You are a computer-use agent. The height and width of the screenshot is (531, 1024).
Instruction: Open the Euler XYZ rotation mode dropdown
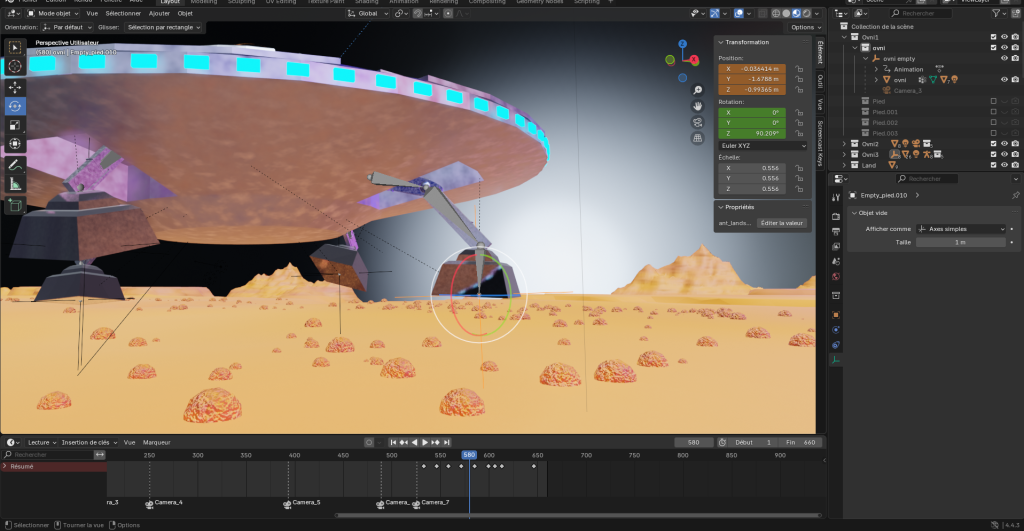point(762,145)
